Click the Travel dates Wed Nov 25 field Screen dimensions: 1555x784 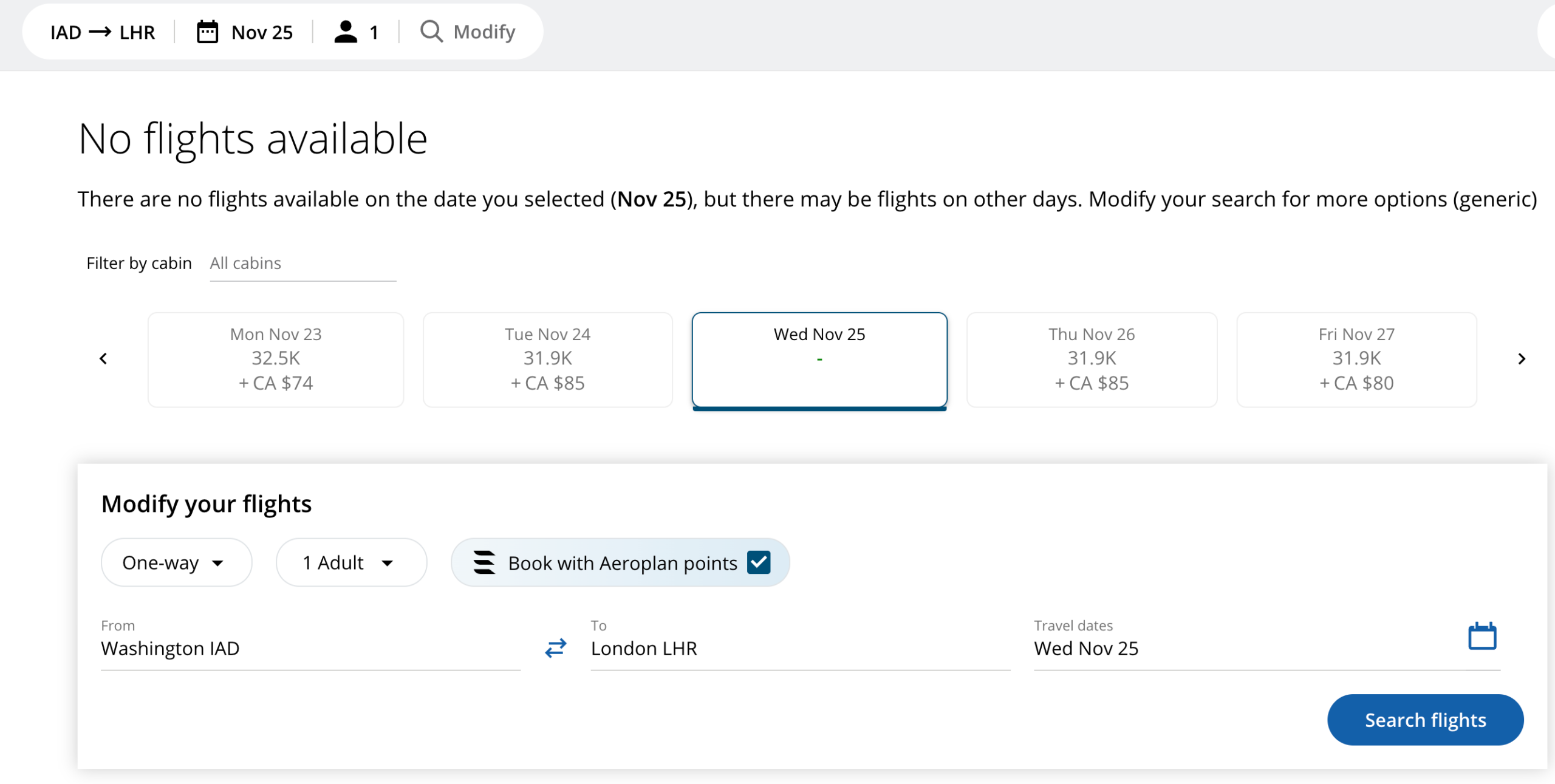coord(1267,644)
